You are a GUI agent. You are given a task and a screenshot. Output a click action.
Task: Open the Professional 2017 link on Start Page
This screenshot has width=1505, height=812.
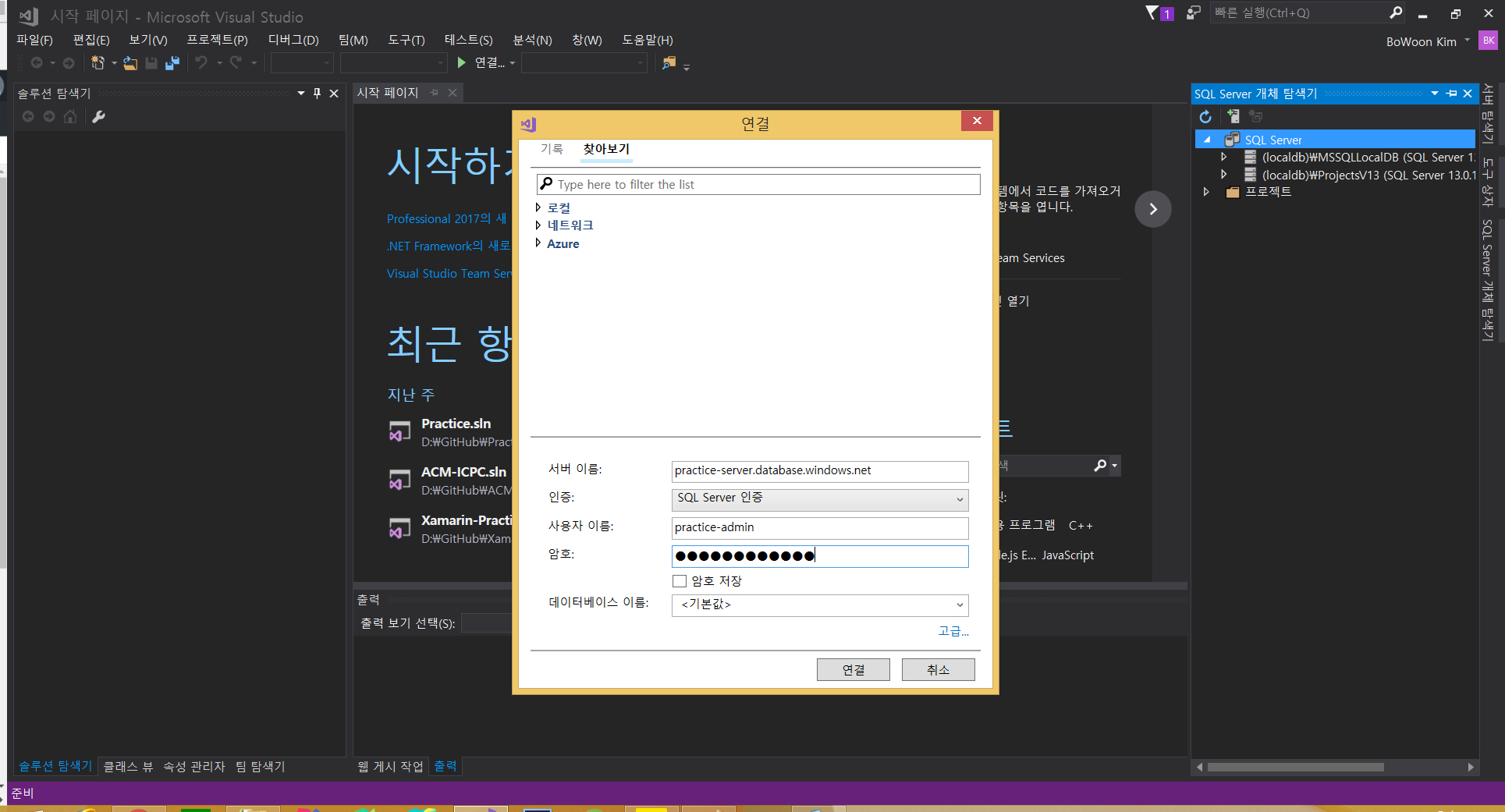(x=447, y=219)
